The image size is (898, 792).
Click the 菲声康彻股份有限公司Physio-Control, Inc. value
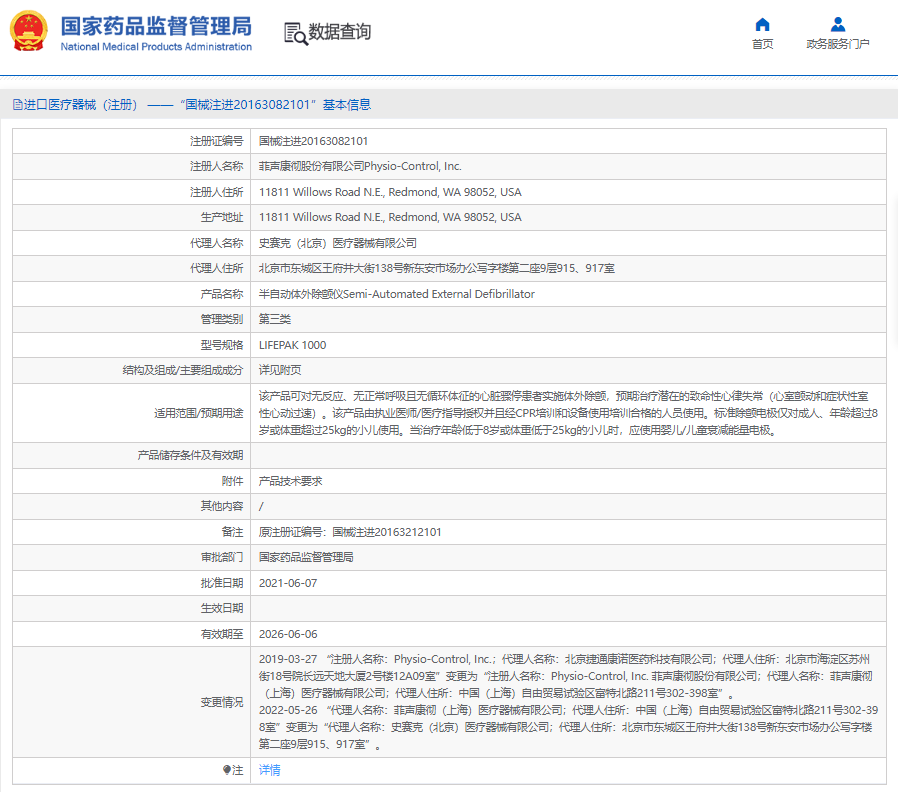(360, 166)
